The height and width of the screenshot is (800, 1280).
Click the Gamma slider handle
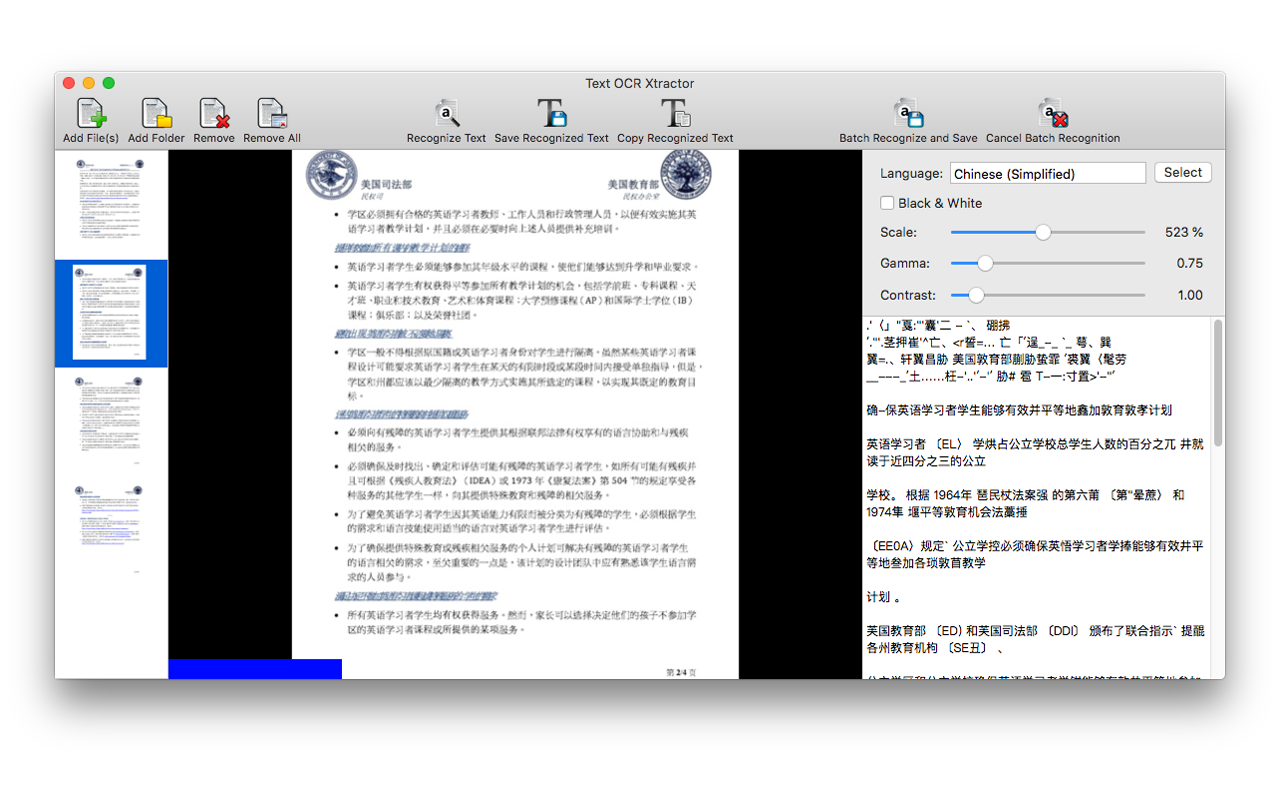[x=985, y=264]
